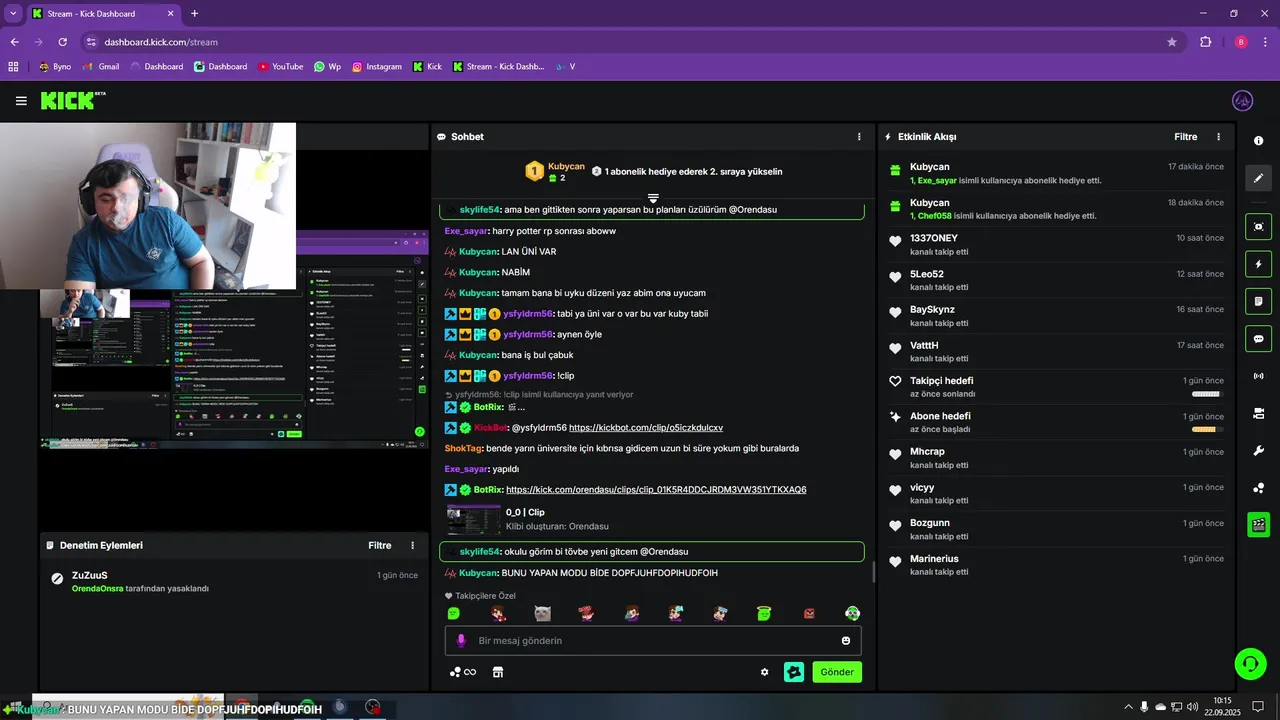Open the hamburger menu beside Kick logo
Viewport: 1280px width, 720px height.
(21, 101)
